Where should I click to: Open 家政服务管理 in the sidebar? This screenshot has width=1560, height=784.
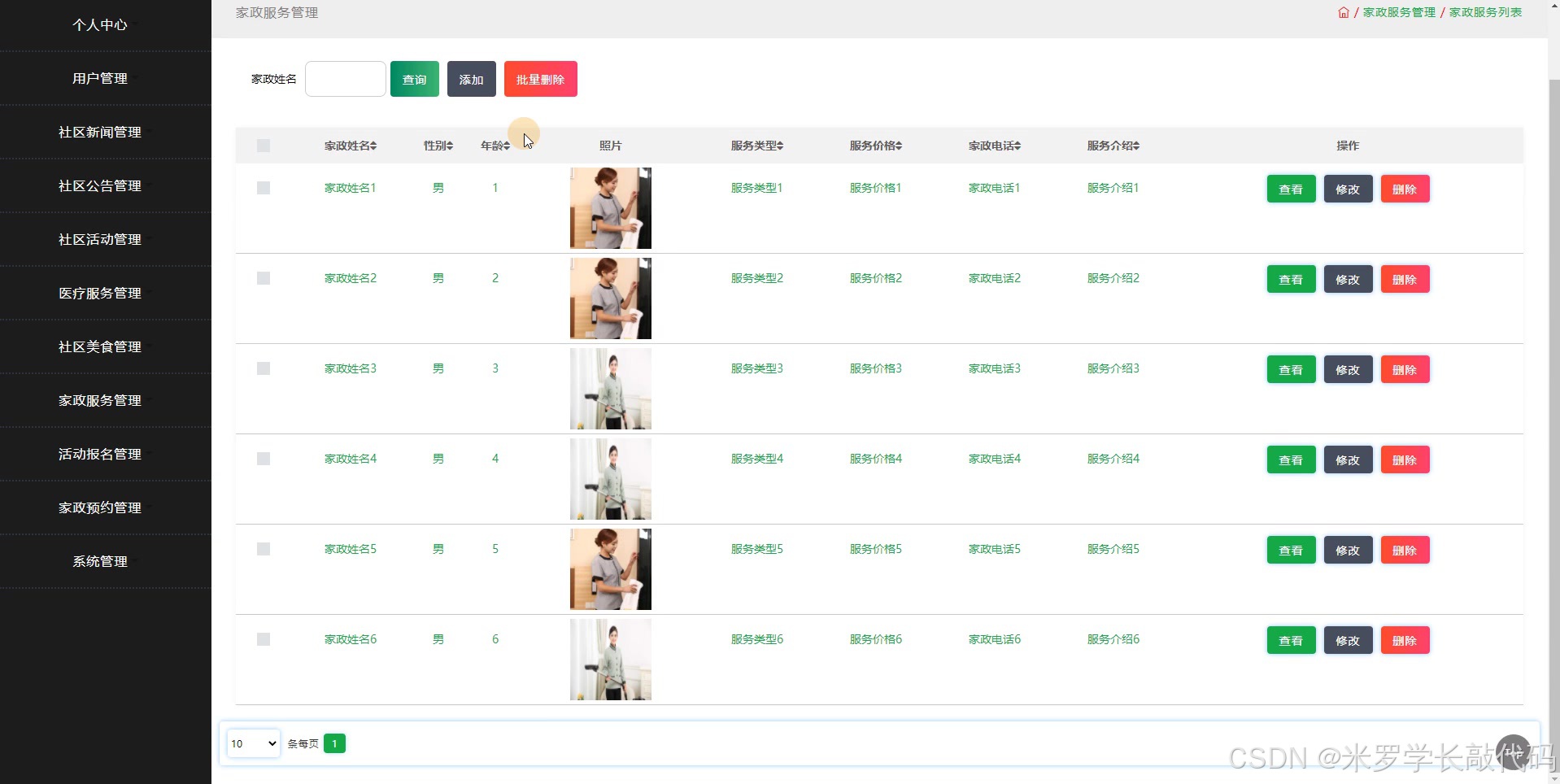100,401
